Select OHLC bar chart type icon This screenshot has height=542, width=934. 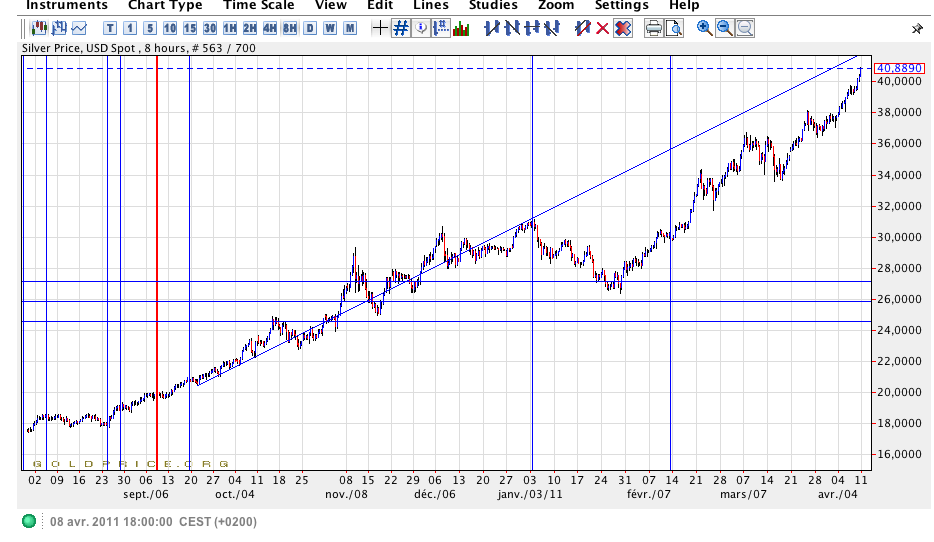pyautogui.click(x=59, y=28)
